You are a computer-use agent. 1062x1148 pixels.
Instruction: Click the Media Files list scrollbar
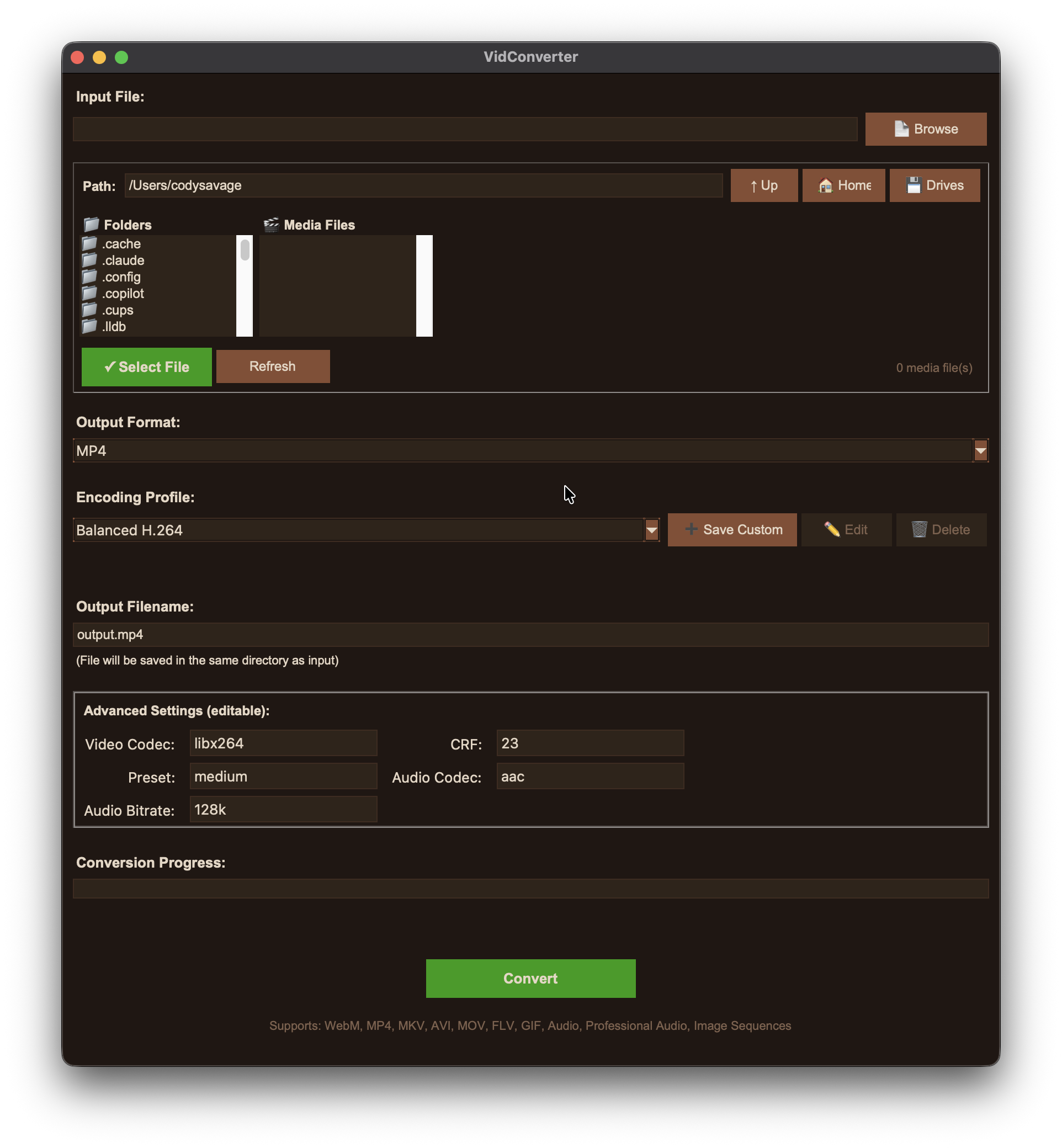click(x=424, y=285)
